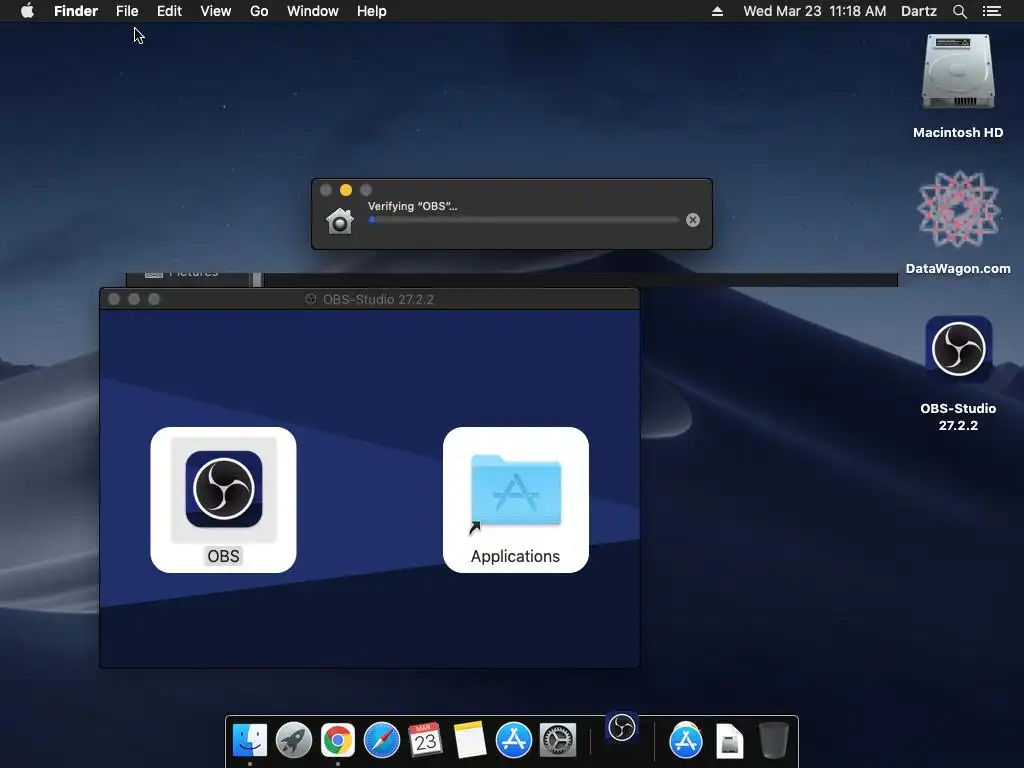Image resolution: width=1024 pixels, height=768 pixels.
Task: Click the OBS-Studio 27.2.2 window title
Action: 378,299
